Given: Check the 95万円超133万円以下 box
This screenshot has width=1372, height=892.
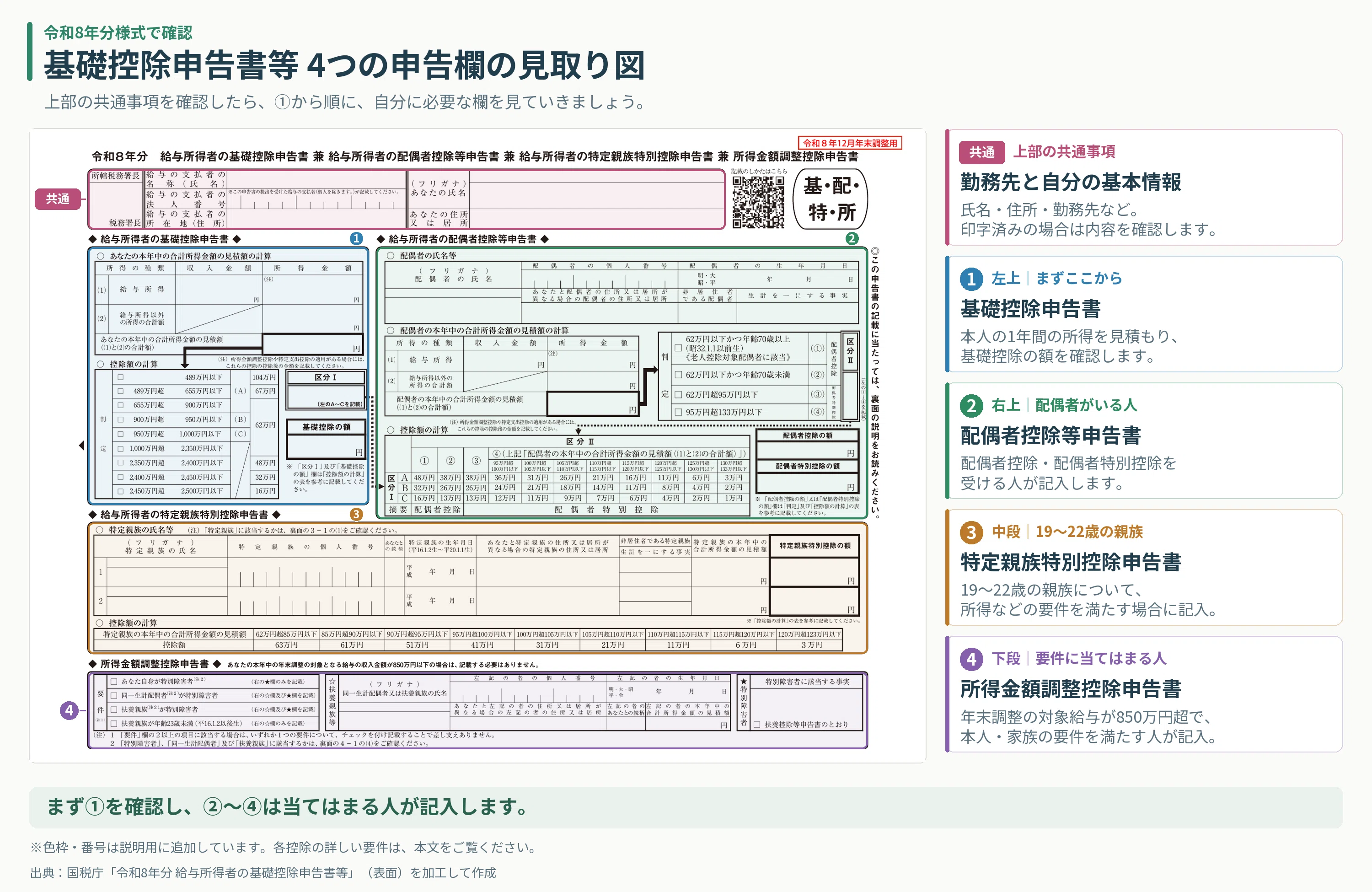Looking at the screenshot, I should pyautogui.click(x=679, y=412).
